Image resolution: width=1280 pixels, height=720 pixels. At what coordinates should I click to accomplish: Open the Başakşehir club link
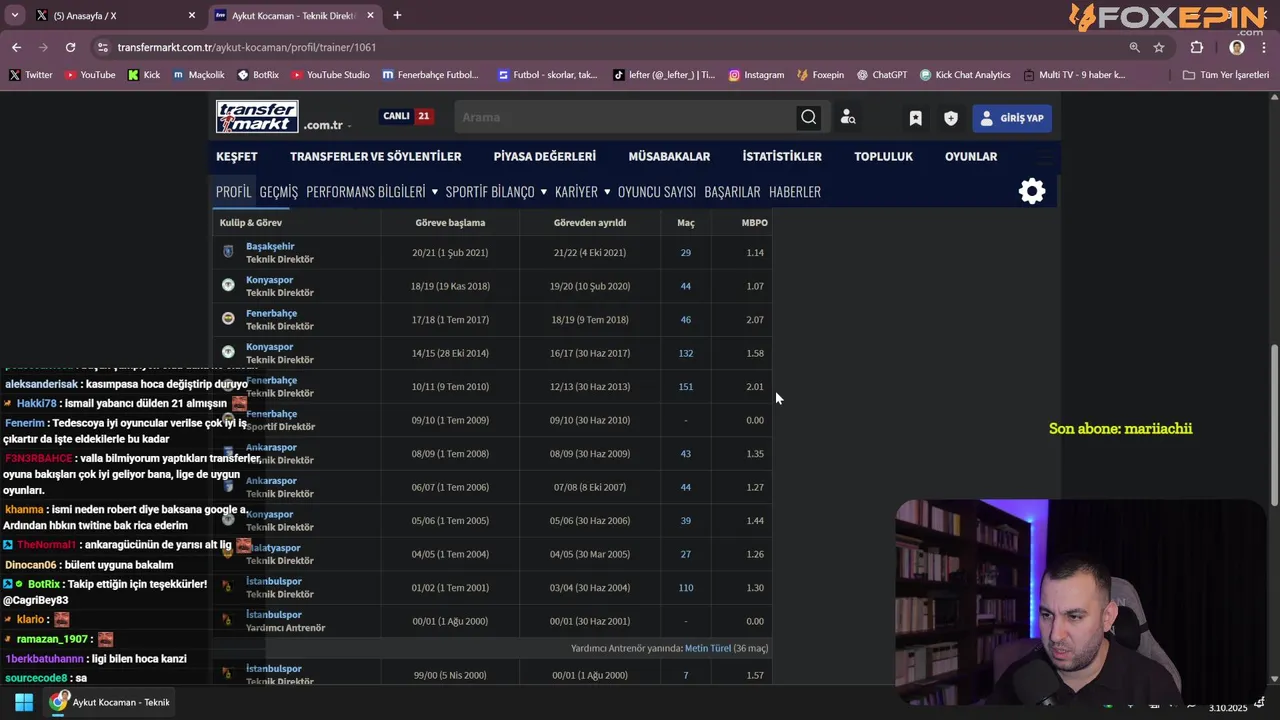(x=270, y=246)
